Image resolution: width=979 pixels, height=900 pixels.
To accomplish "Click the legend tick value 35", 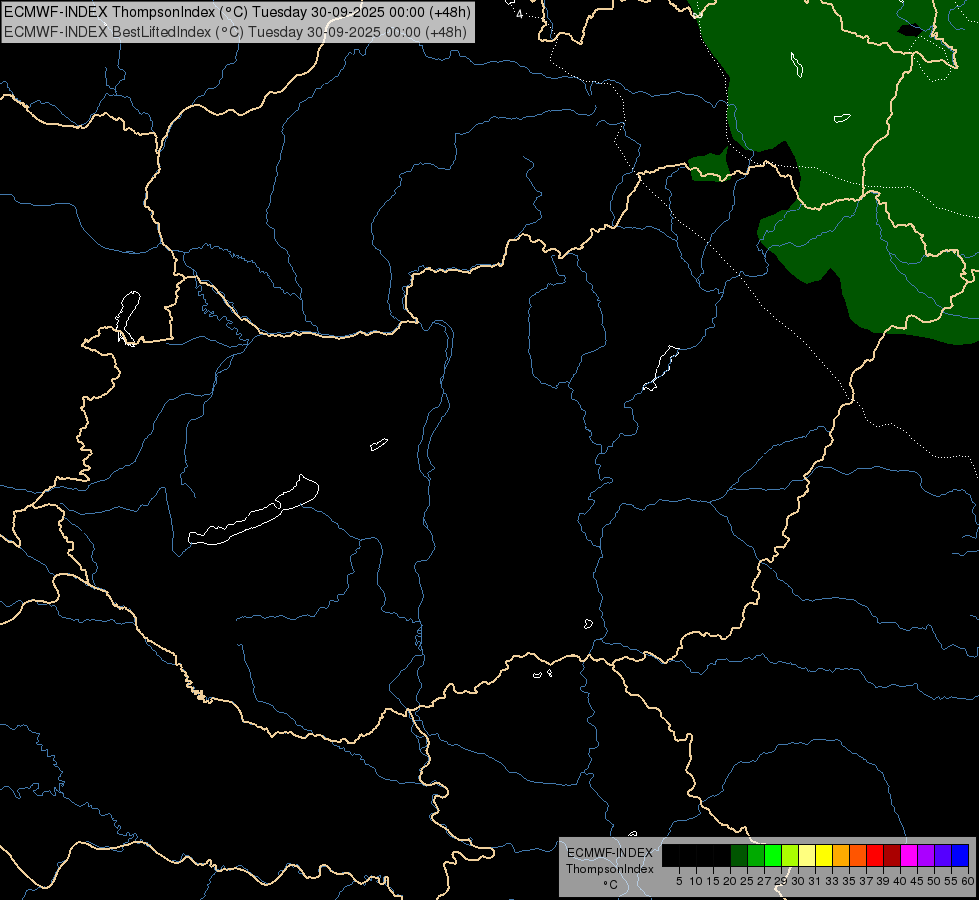I will 849,881.
